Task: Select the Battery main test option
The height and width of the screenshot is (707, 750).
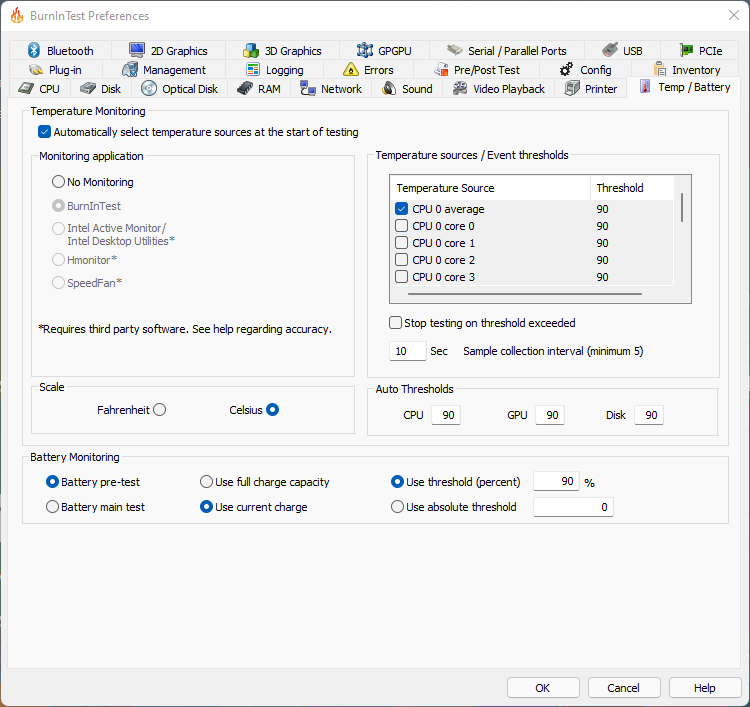Action: [x=52, y=507]
